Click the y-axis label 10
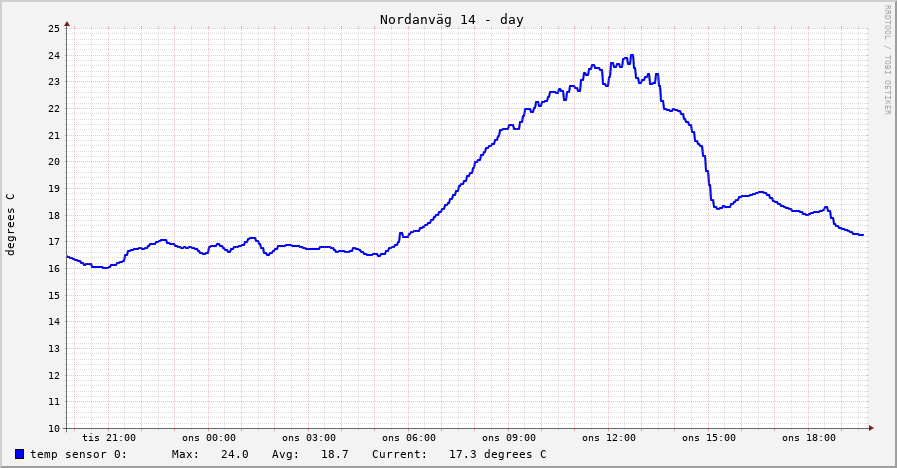The image size is (897, 468). (x=54, y=429)
